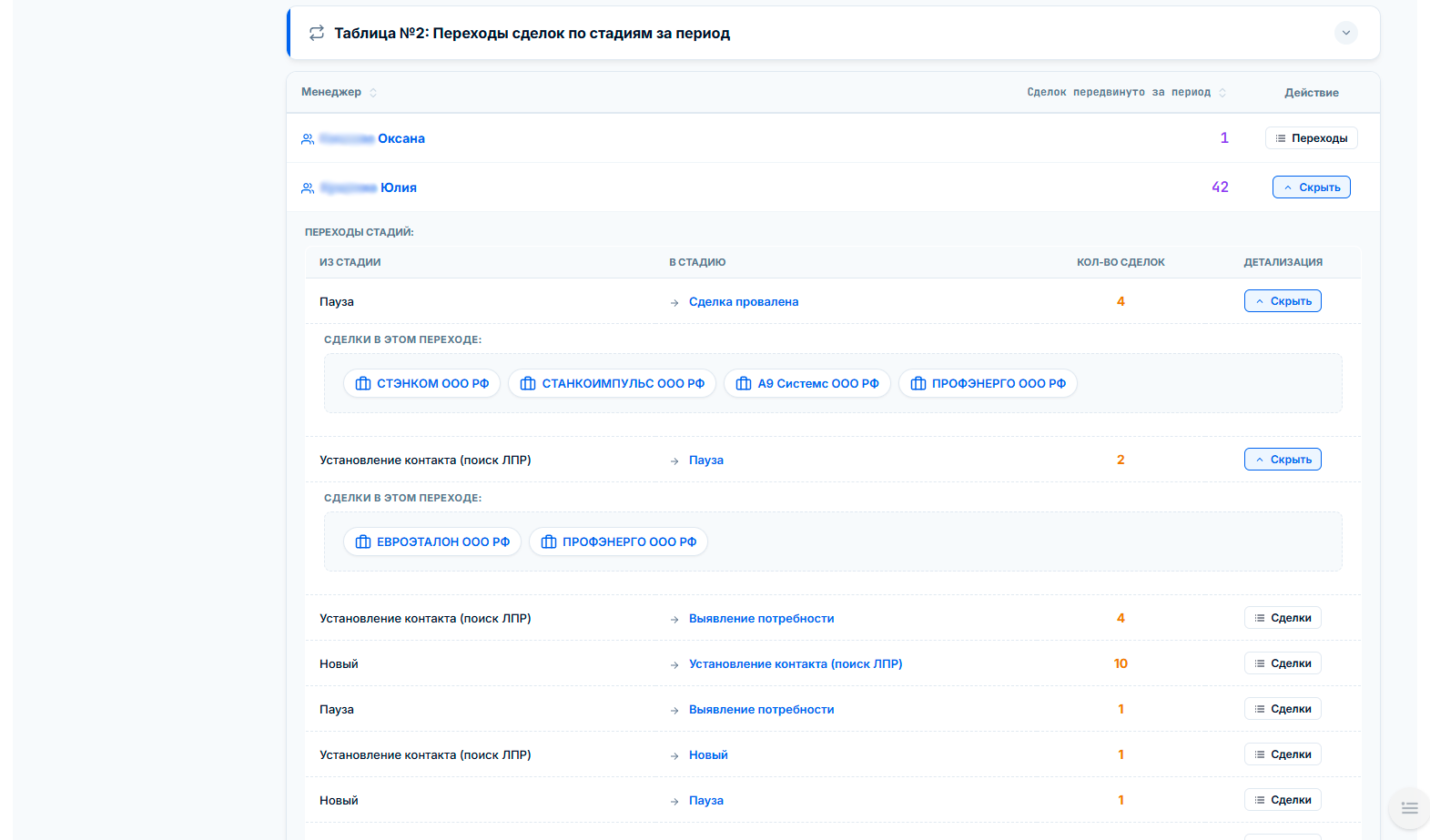The width and height of the screenshot is (1430, 840).
Task: Open deal А9 Системс ООО РФ
Action: [x=806, y=383]
